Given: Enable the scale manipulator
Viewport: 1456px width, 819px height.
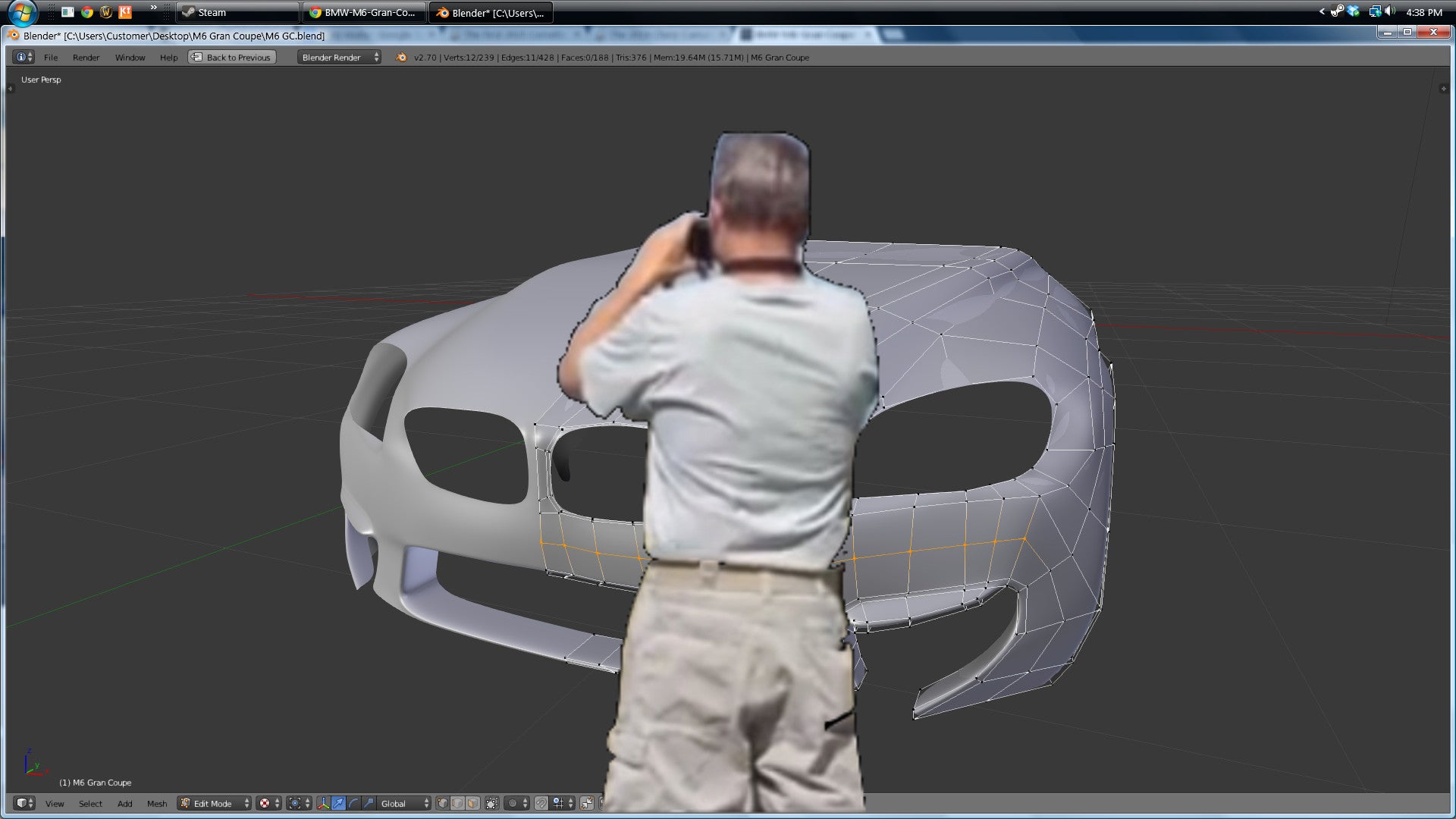Looking at the screenshot, I should coord(369,803).
